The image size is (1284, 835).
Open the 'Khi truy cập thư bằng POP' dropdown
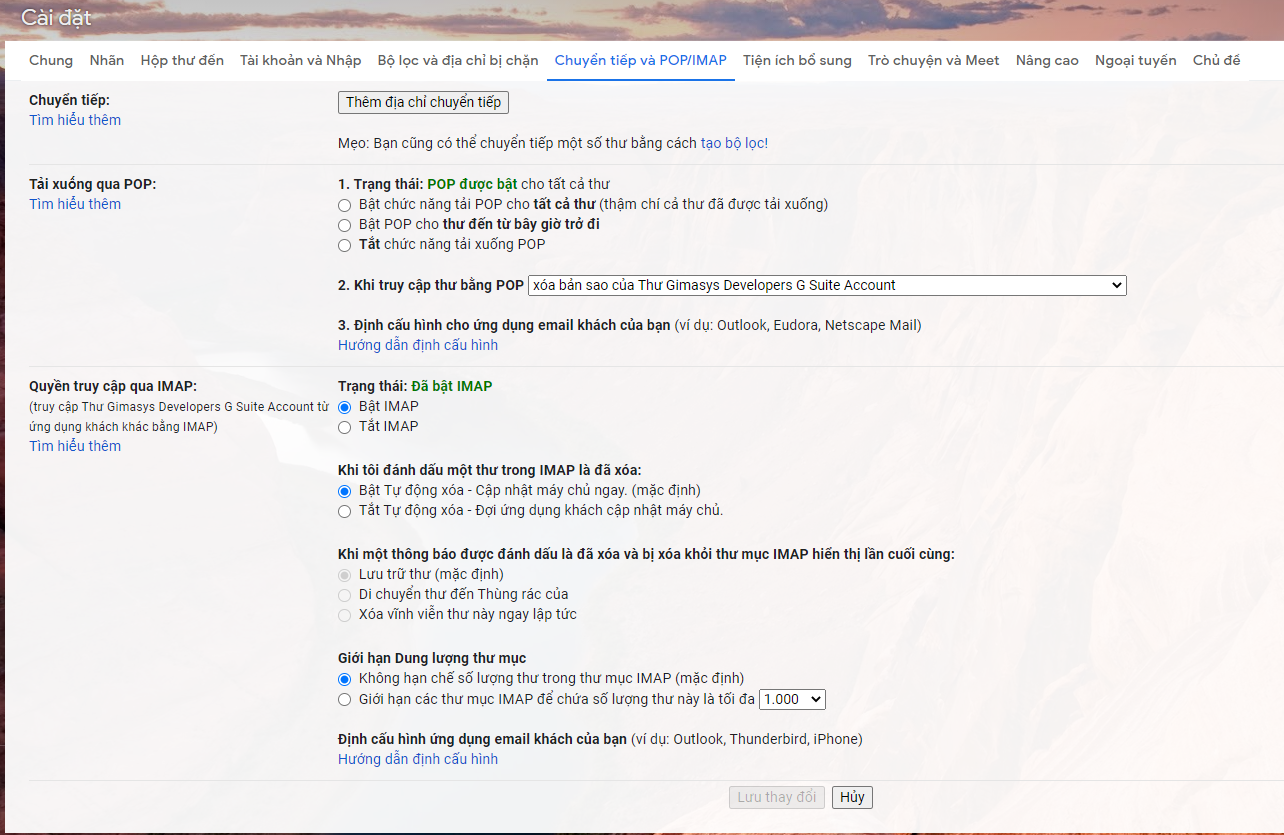point(827,285)
